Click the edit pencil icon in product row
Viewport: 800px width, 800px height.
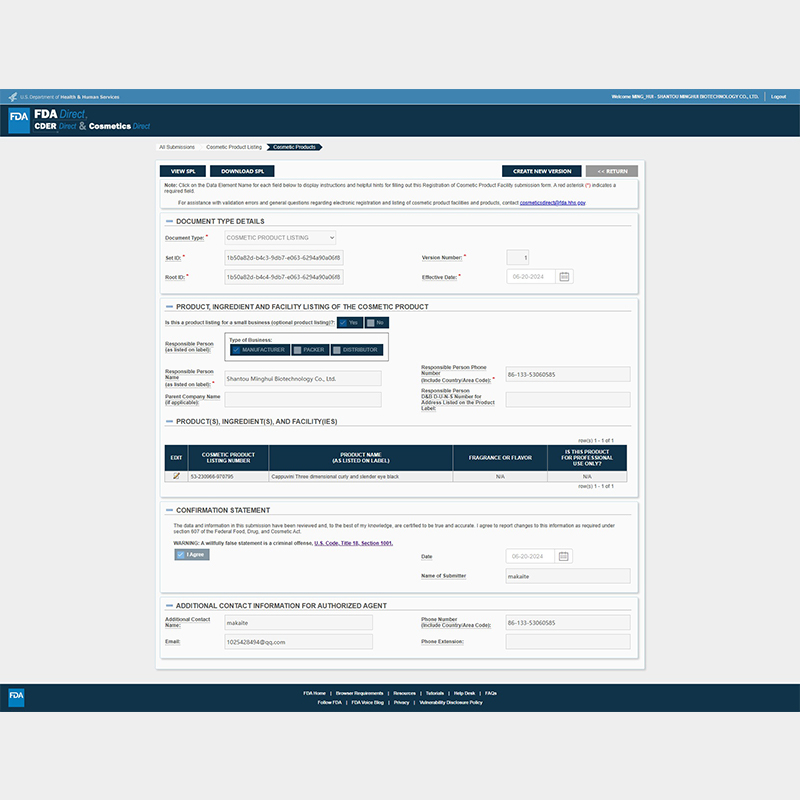[x=176, y=477]
